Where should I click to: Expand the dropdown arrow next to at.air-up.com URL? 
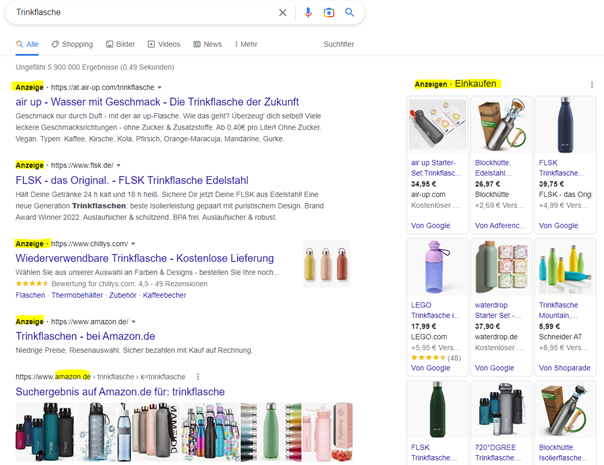coord(159,87)
